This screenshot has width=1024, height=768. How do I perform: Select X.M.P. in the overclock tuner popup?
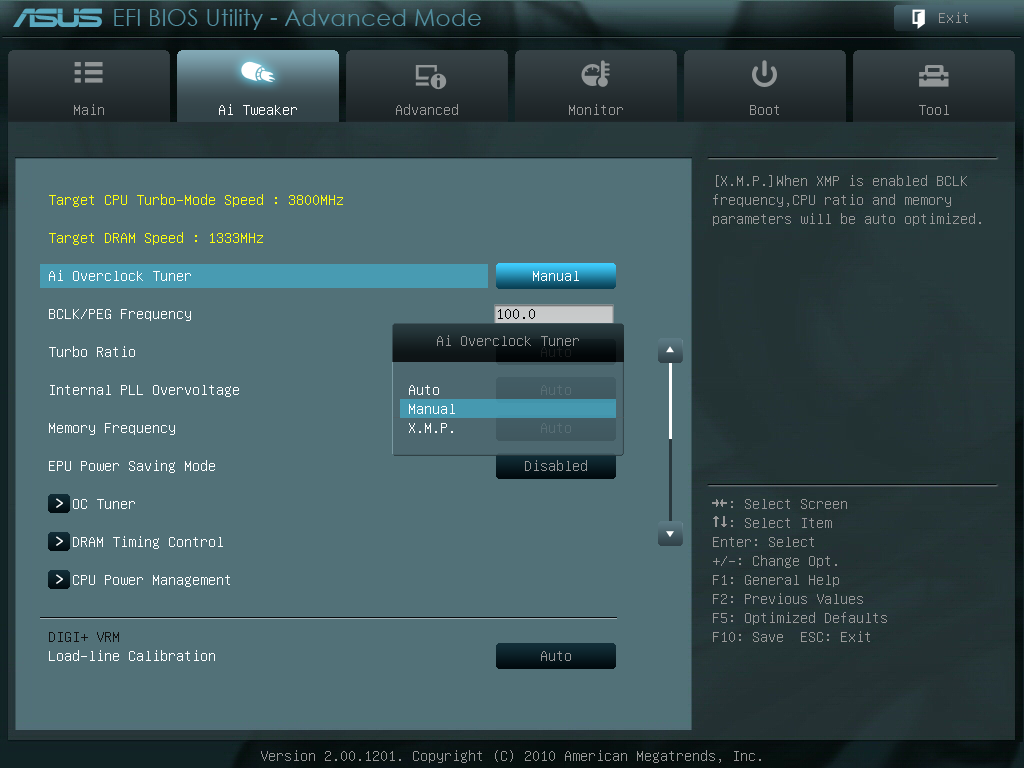pos(507,428)
